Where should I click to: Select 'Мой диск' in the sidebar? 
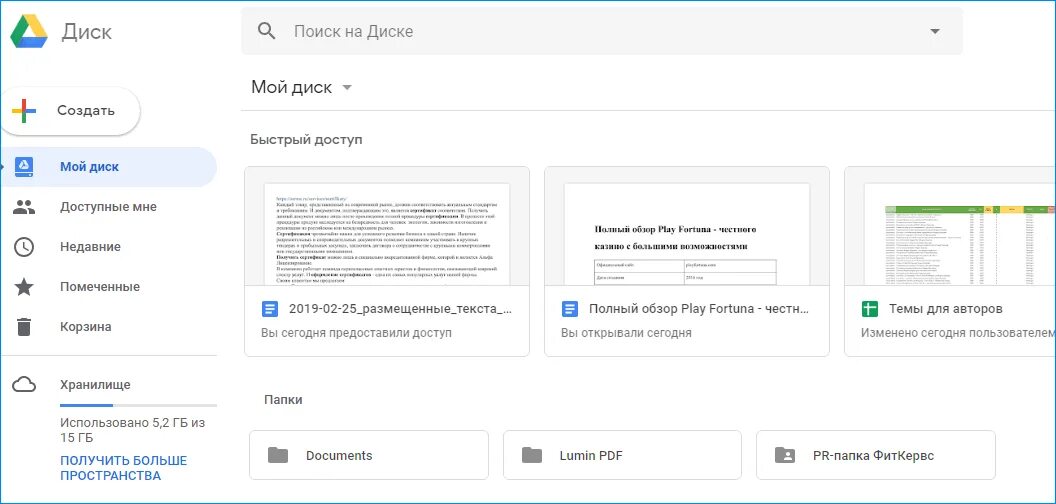pos(109,166)
